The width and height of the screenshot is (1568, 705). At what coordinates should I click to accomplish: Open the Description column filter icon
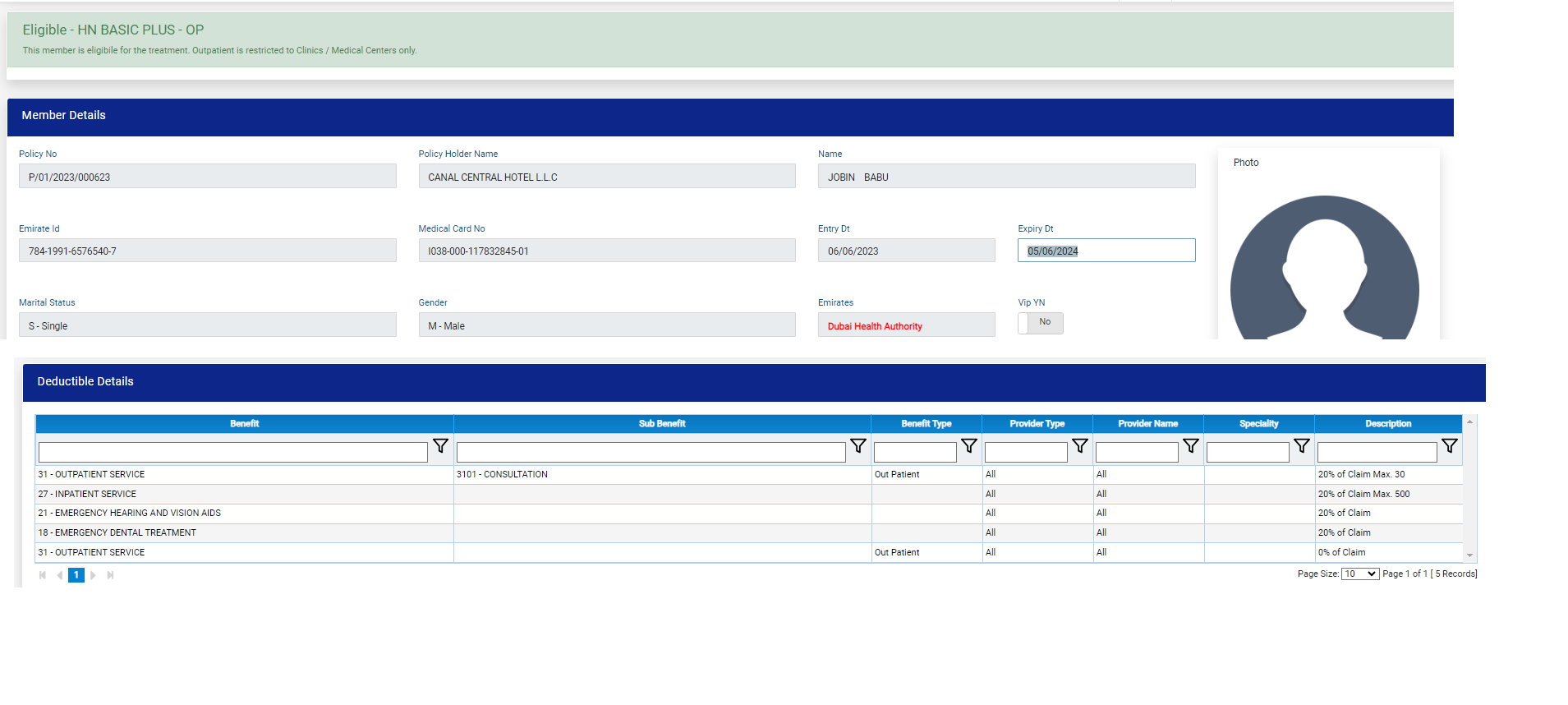[x=1450, y=446]
